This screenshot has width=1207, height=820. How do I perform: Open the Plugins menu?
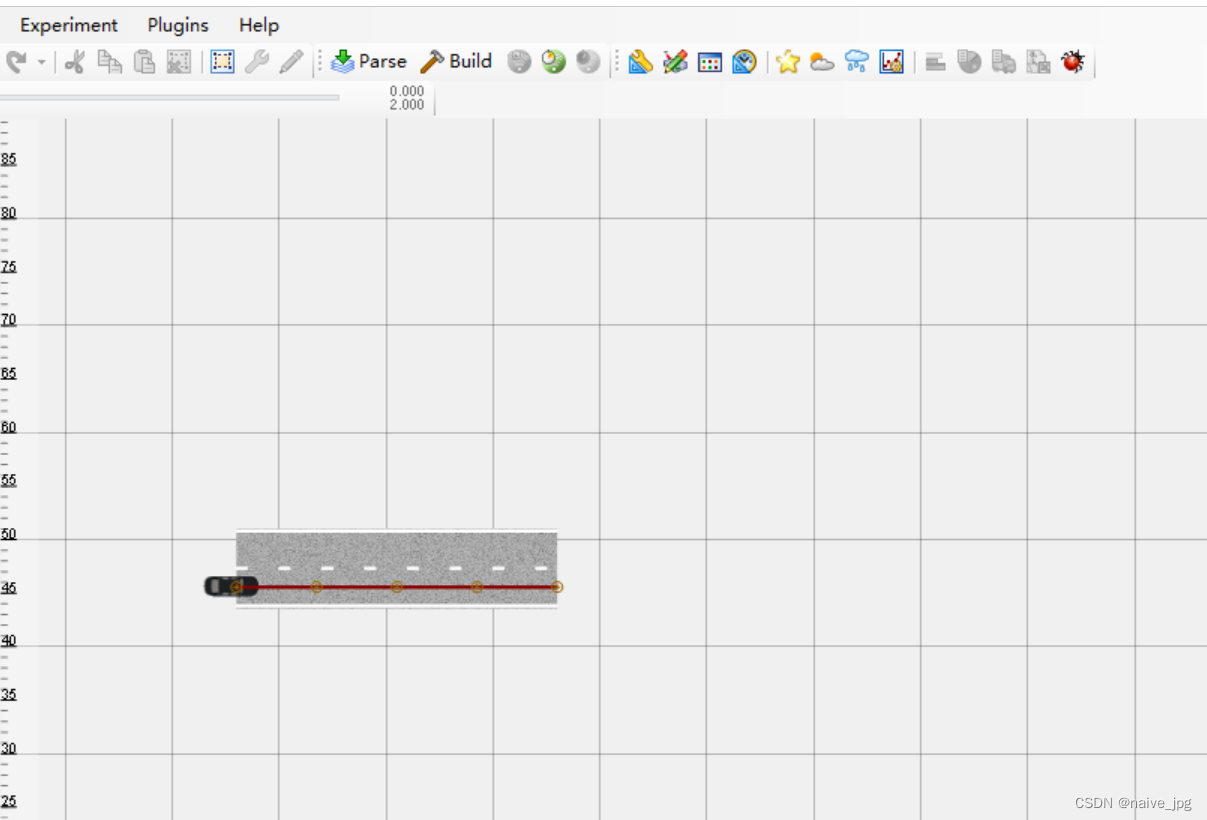click(x=178, y=25)
